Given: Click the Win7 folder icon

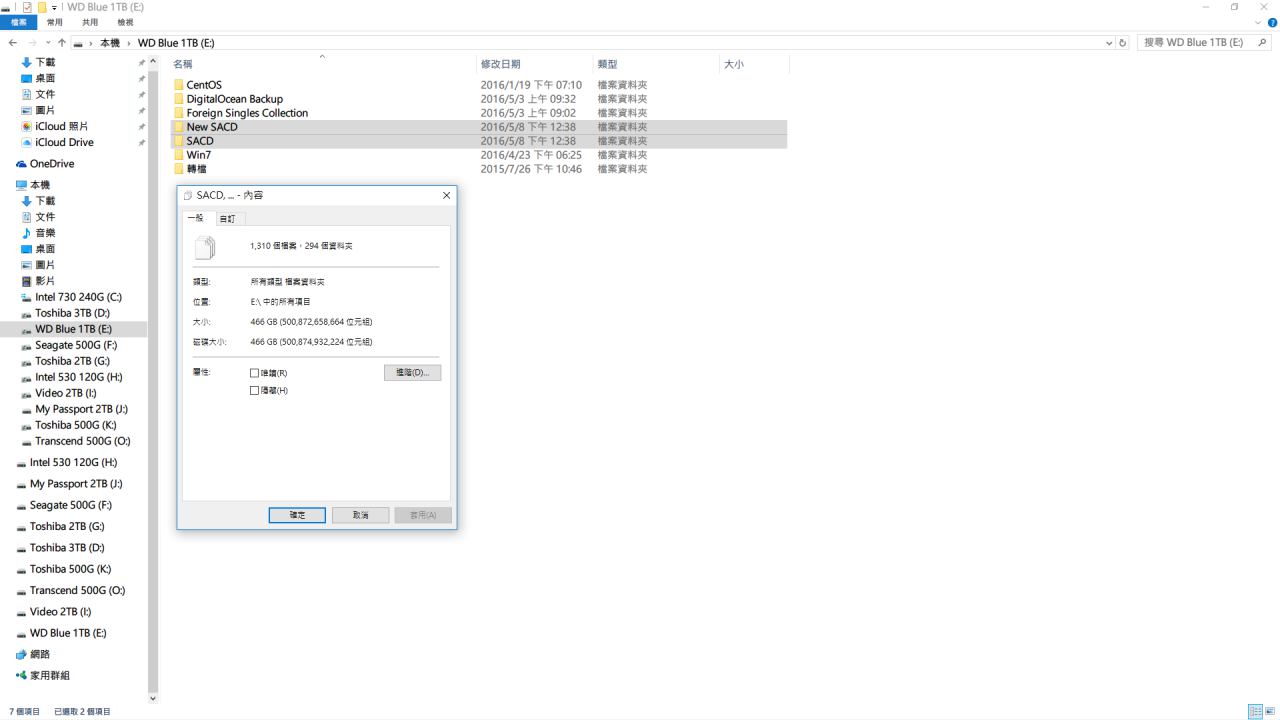Looking at the screenshot, I should click(x=179, y=155).
